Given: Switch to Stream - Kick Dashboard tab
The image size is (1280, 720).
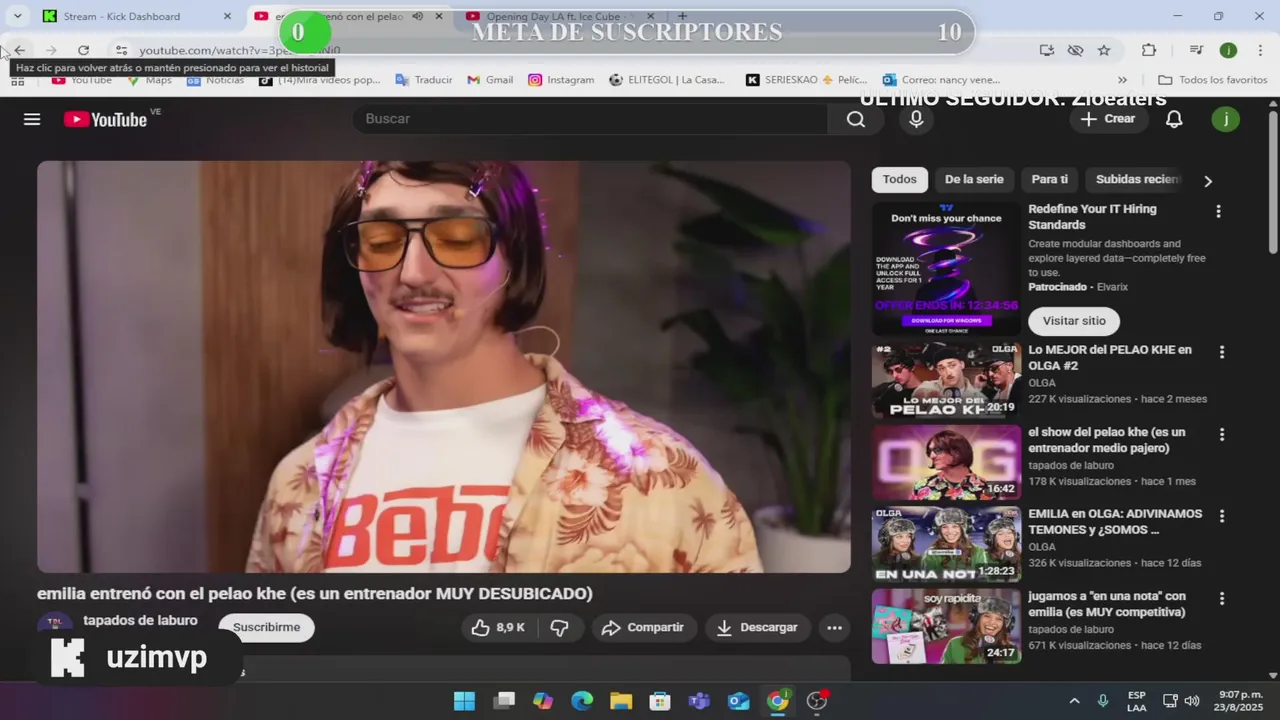Looking at the screenshot, I should click(x=137, y=16).
